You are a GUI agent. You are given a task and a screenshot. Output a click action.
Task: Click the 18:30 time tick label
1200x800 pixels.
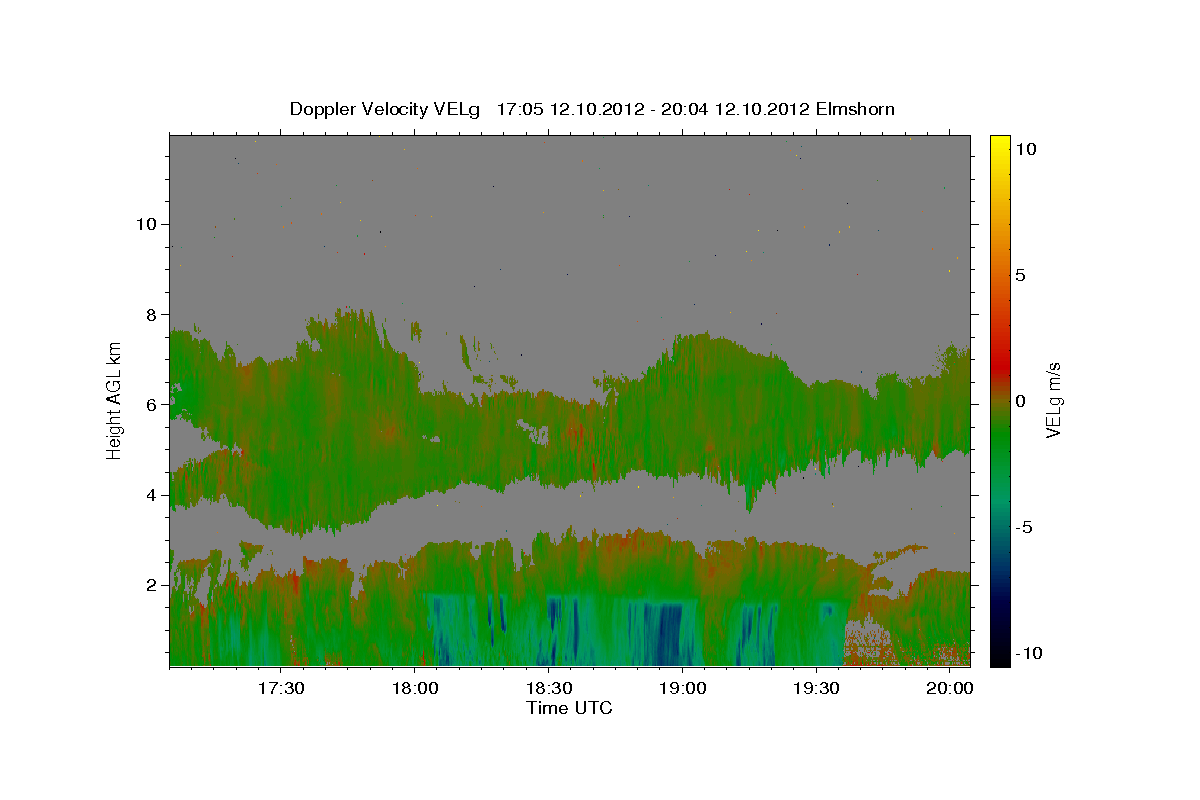(549, 688)
